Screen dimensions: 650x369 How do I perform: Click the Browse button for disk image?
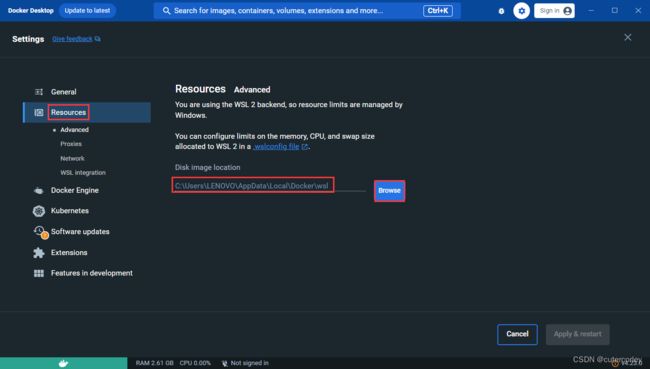tap(389, 191)
